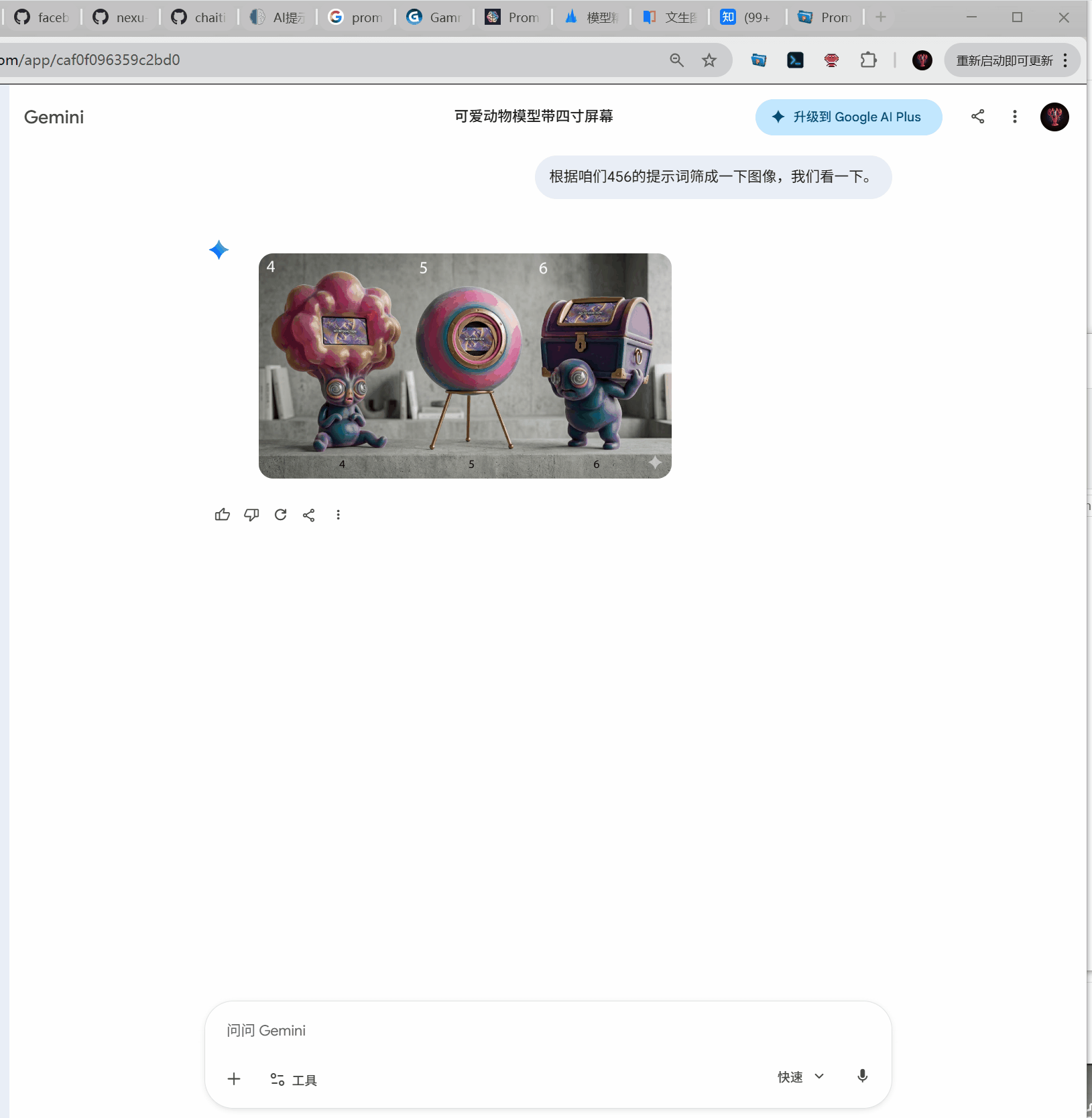
Task: Click the conversation title 可爱动物模型带四寸屏幕
Action: click(x=534, y=117)
